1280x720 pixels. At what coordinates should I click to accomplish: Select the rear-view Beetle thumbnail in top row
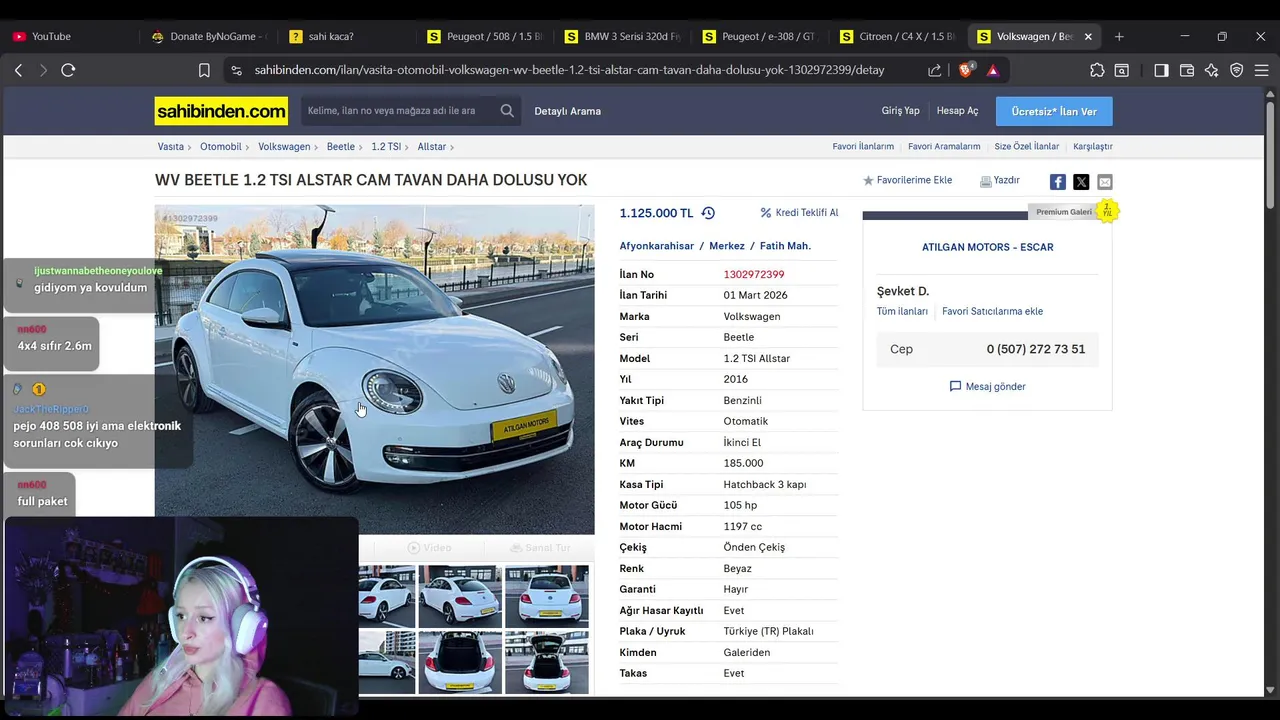click(x=546, y=596)
